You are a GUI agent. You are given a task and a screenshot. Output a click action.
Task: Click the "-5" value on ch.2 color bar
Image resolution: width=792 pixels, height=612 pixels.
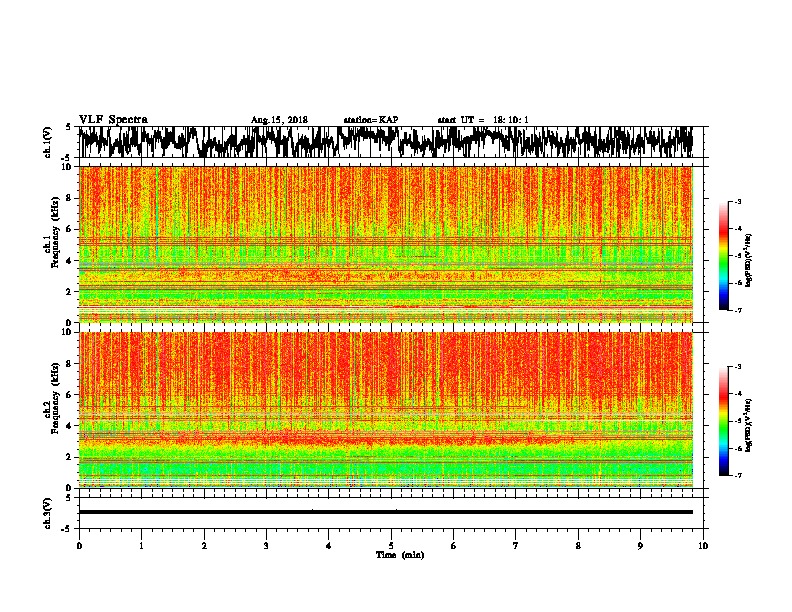coord(737,421)
